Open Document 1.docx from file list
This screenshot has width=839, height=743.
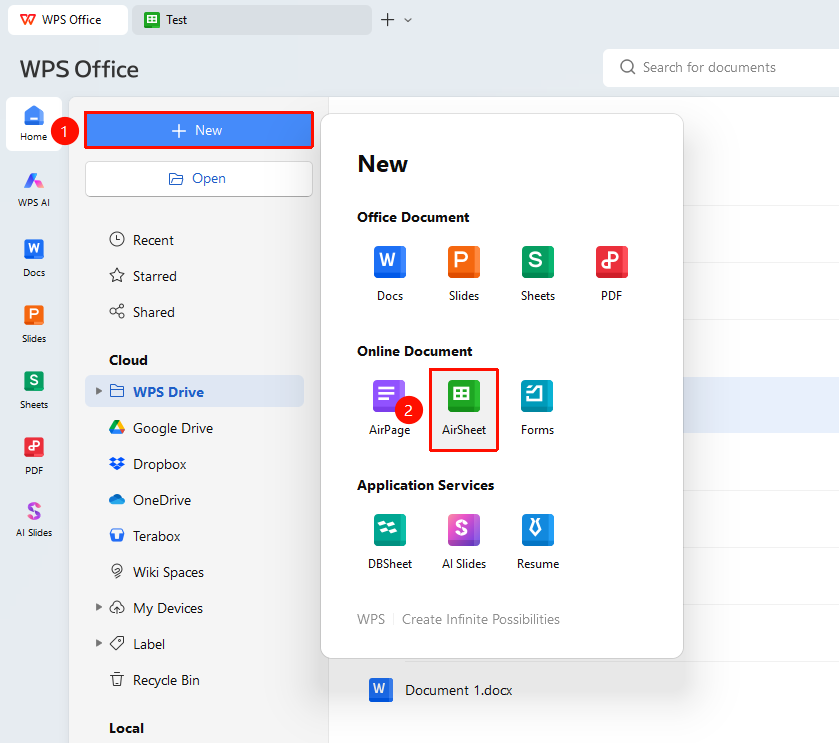[441, 690]
